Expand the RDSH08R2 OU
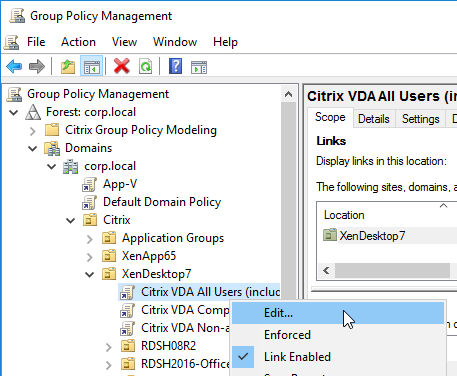This screenshot has height=376, width=457. (108, 347)
